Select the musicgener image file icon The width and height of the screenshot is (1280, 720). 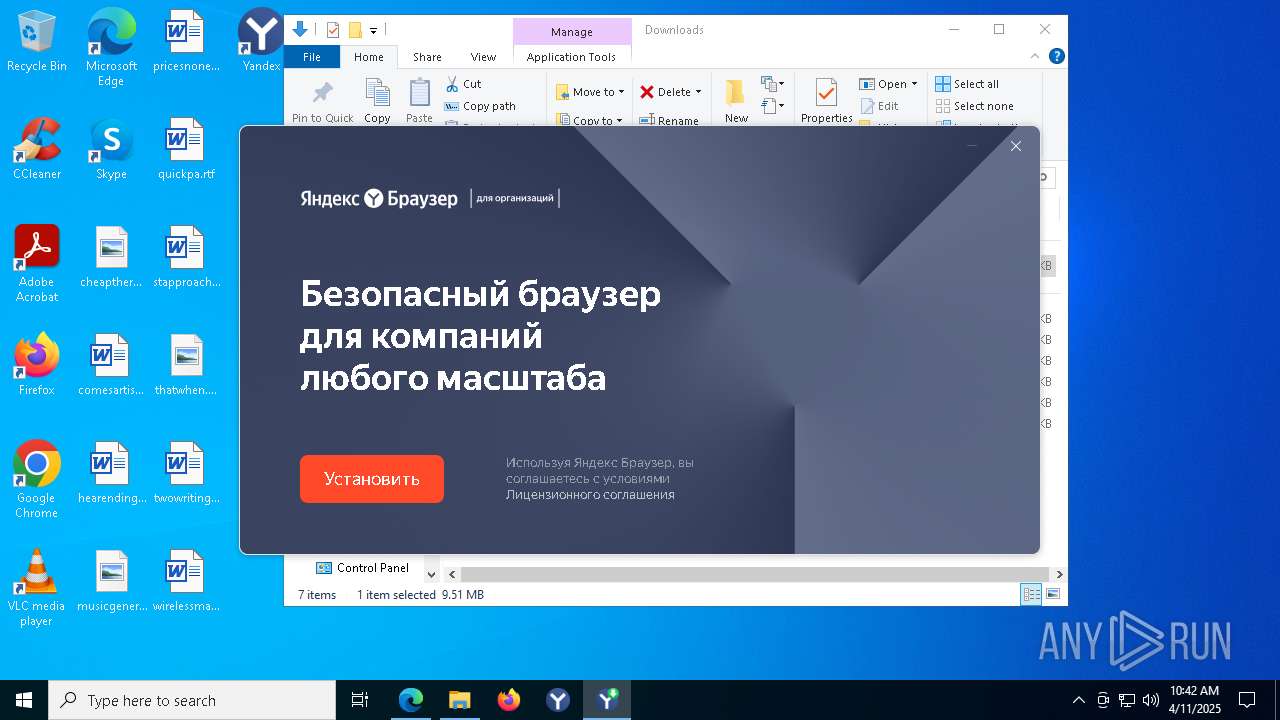[112, 581]
